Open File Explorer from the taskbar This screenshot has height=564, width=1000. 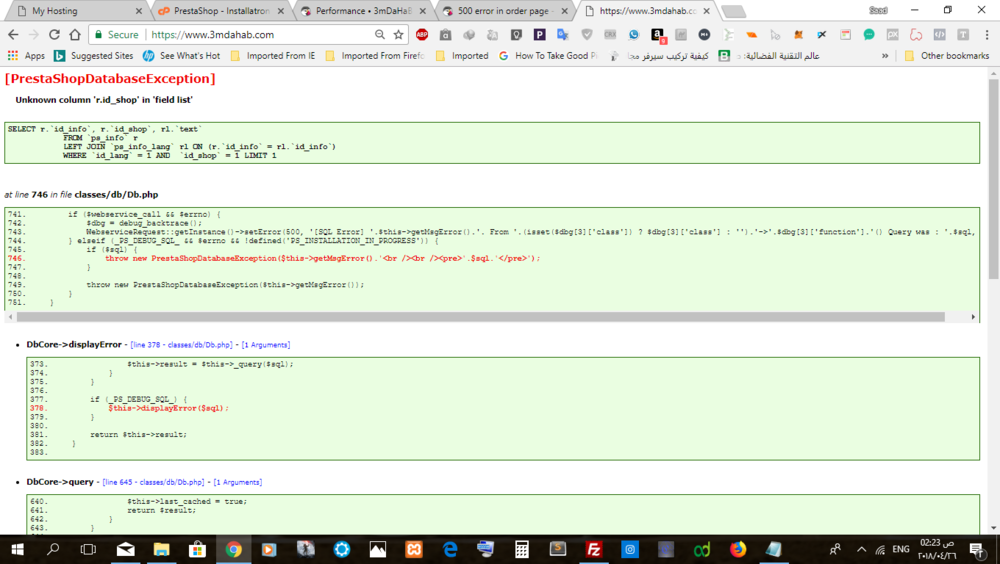point(161,549)
